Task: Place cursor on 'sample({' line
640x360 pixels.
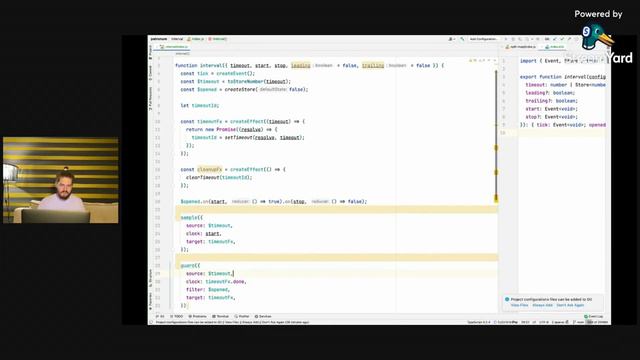Action: [x=191, y=218]
